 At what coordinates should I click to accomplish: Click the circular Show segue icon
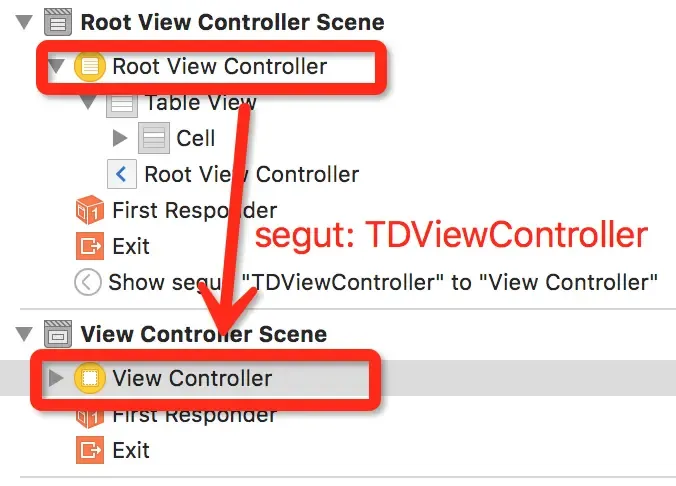(88, 282)
